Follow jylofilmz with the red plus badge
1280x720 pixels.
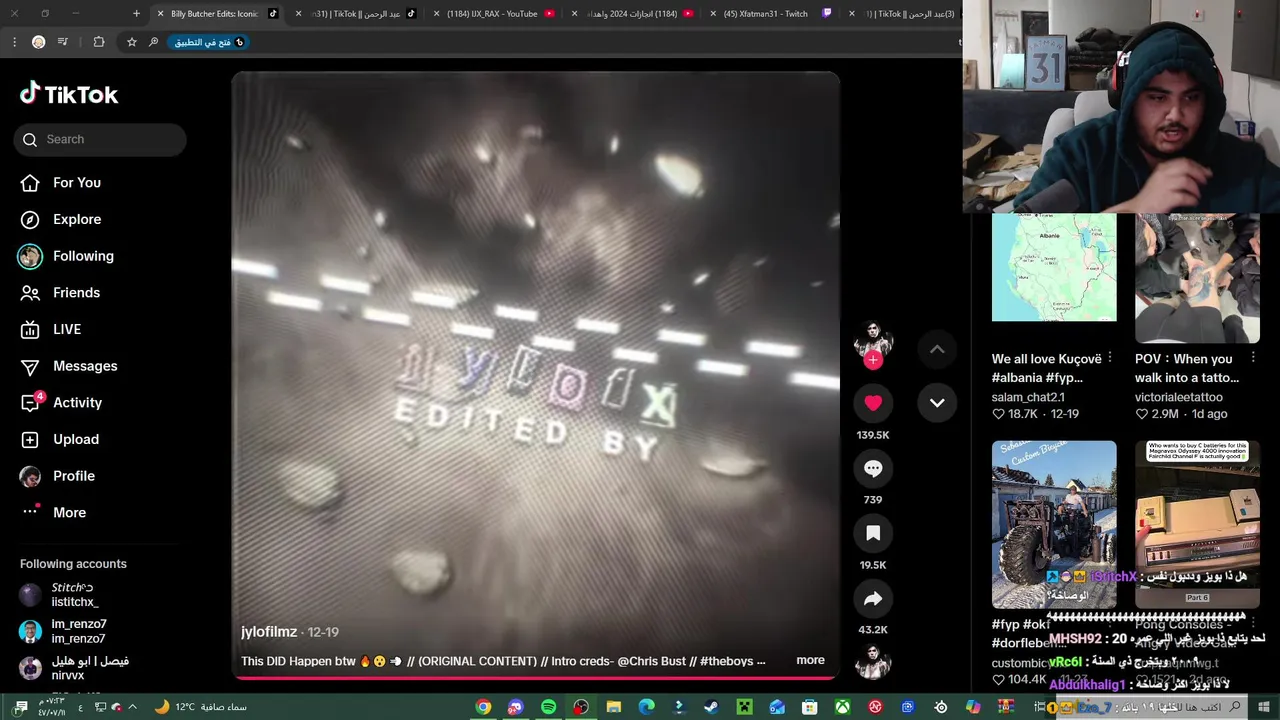(873, 361)
